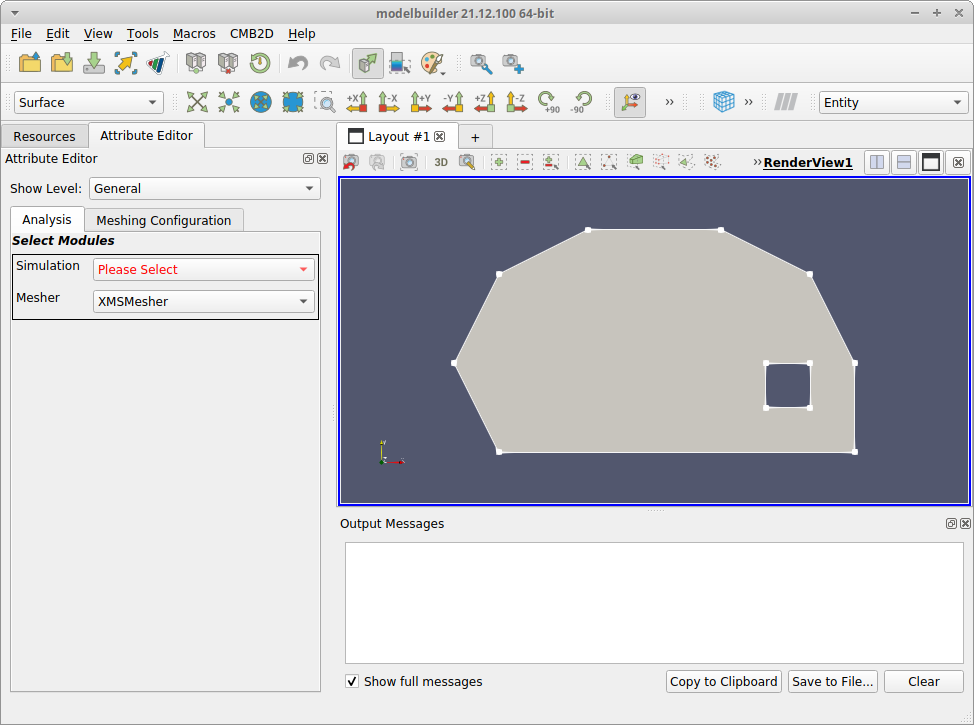Click the connect to server icon
This screenshot has height=725, width=974.
[196, 63]
